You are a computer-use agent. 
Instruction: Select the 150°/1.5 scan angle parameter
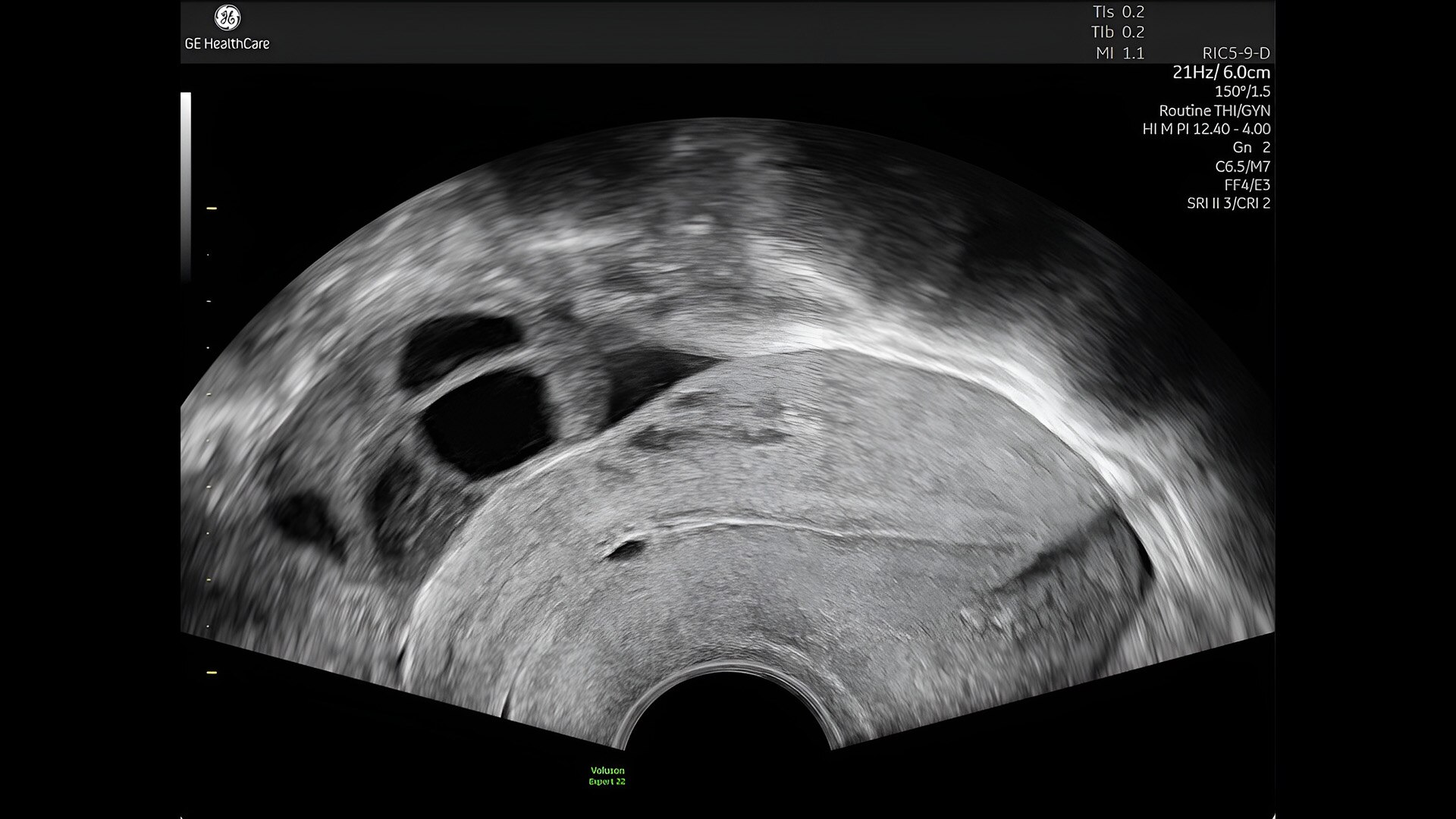(1242, 92)
